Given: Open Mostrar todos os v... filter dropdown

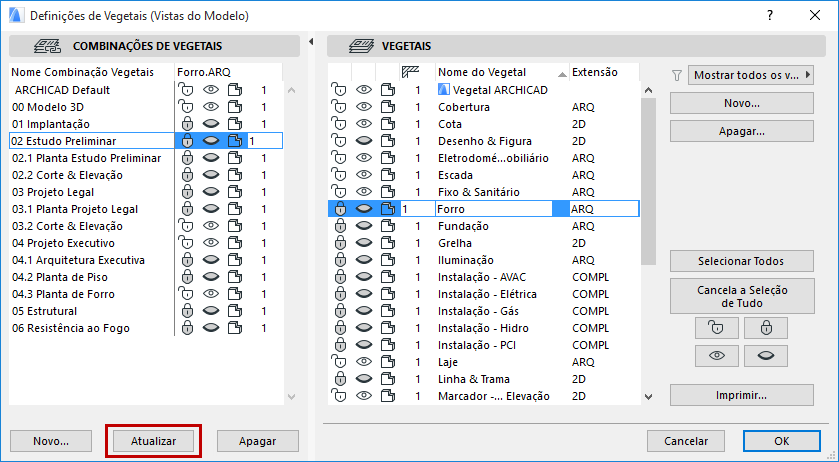Looking at the screenshot, I should [751, 75].
